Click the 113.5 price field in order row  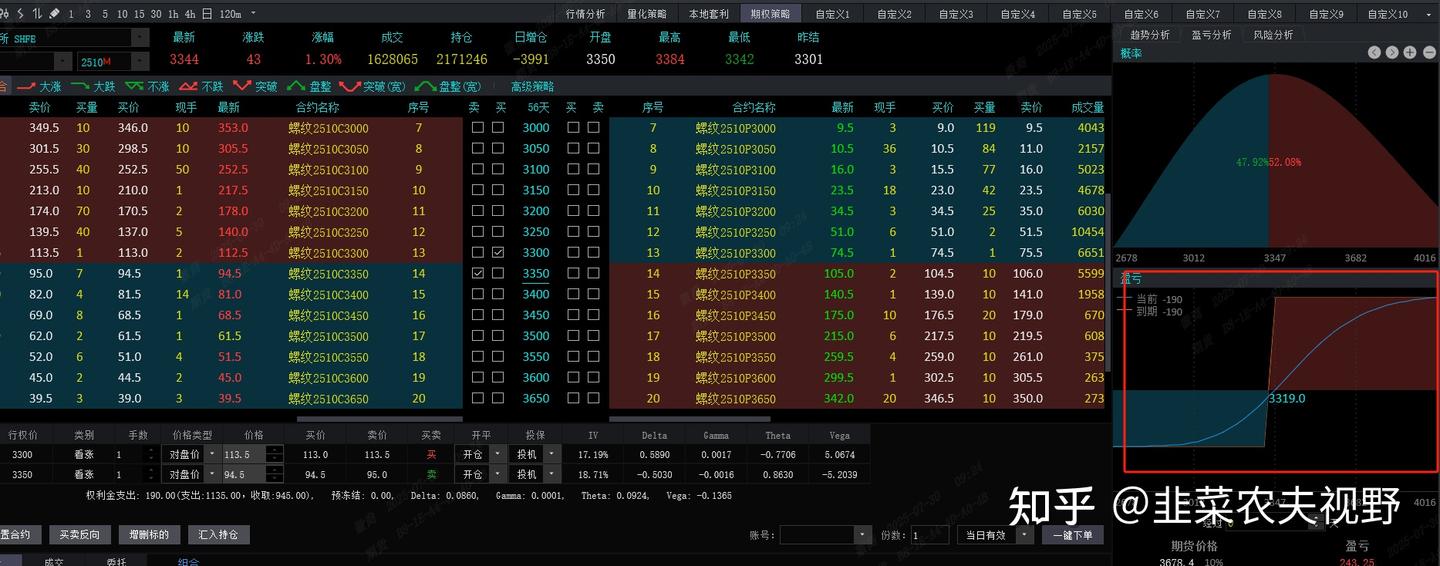(243, 454)
